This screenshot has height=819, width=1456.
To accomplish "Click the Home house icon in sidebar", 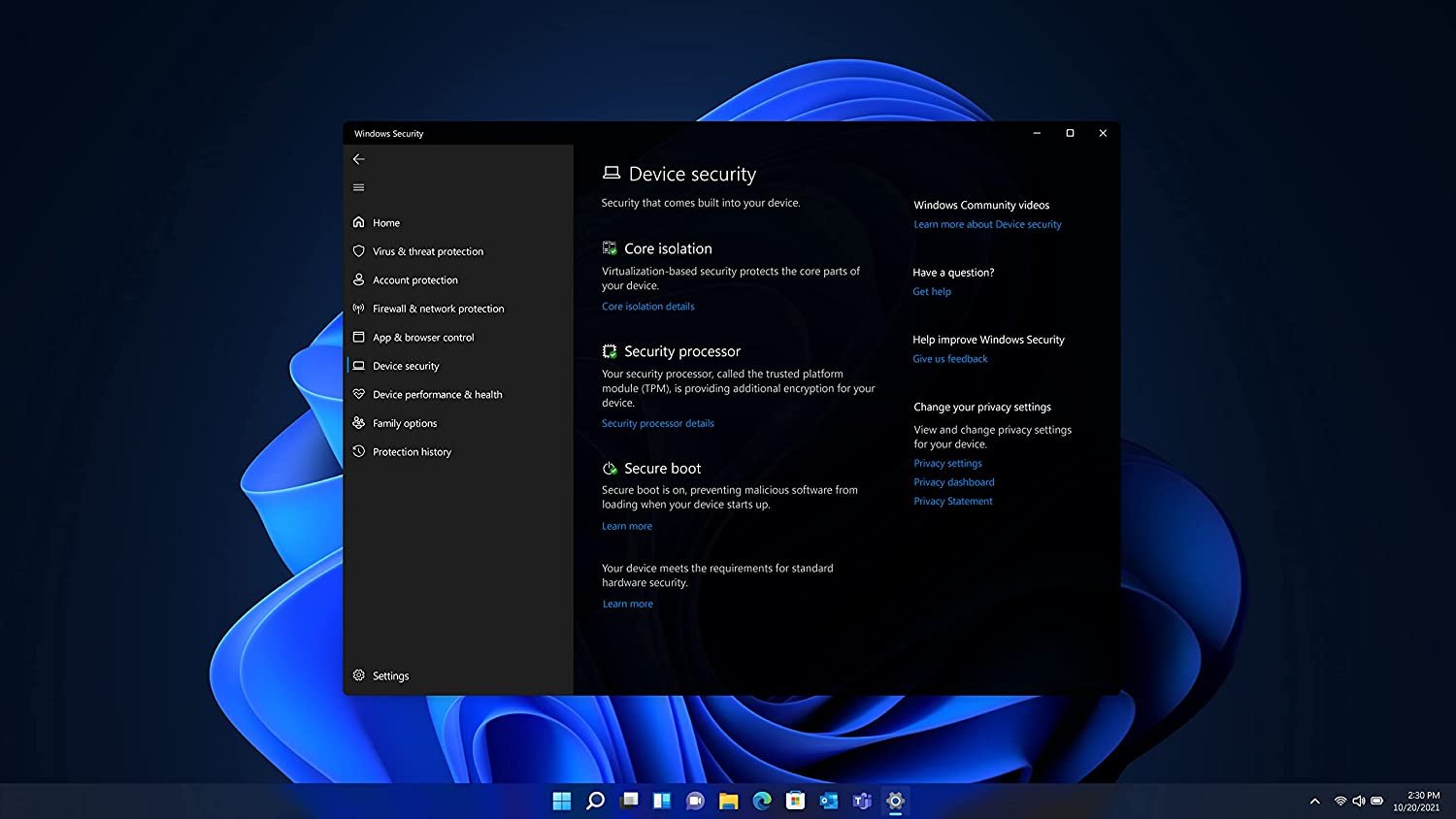I will [x=359, y=222].
